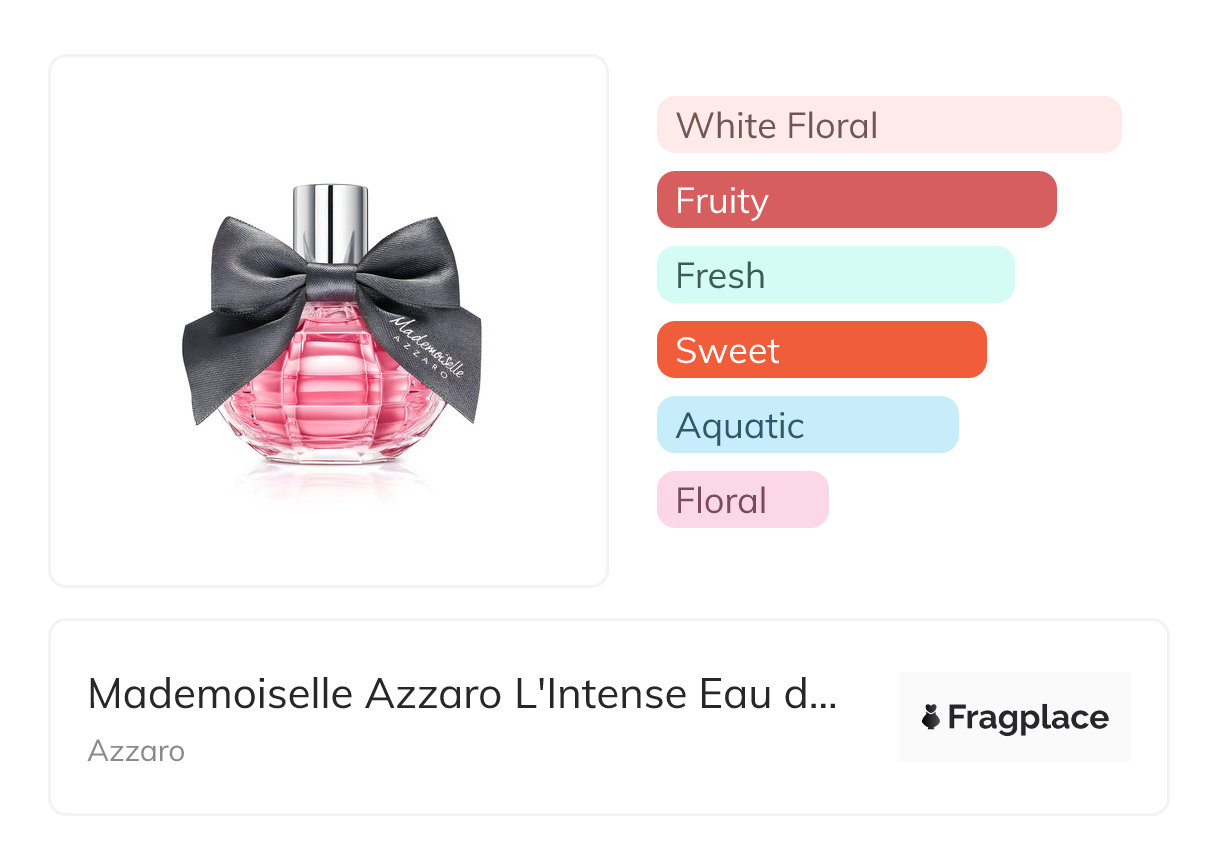Select the White Floral accord bar
Viewport: 1218px width, 864px height.
(x=888, y=125)
